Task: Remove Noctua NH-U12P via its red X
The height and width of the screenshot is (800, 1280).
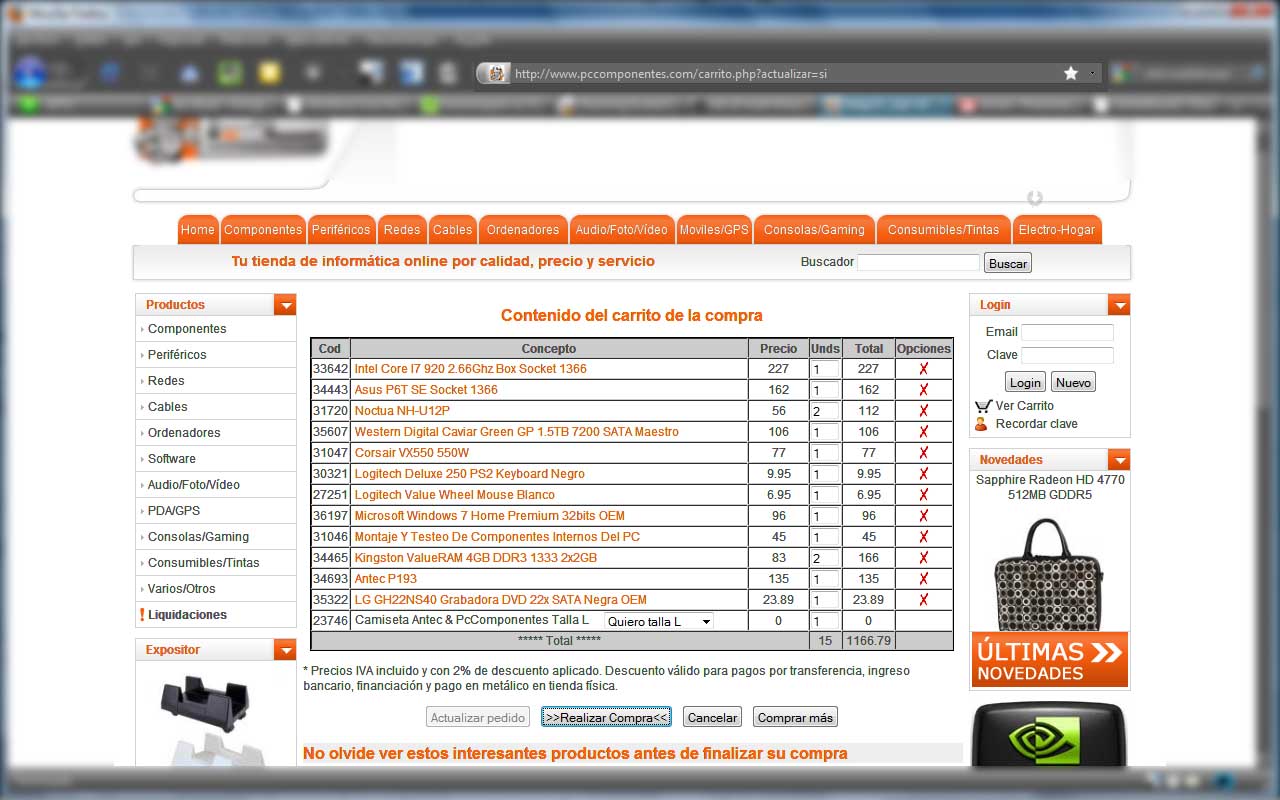Action: tap(923, 411)
